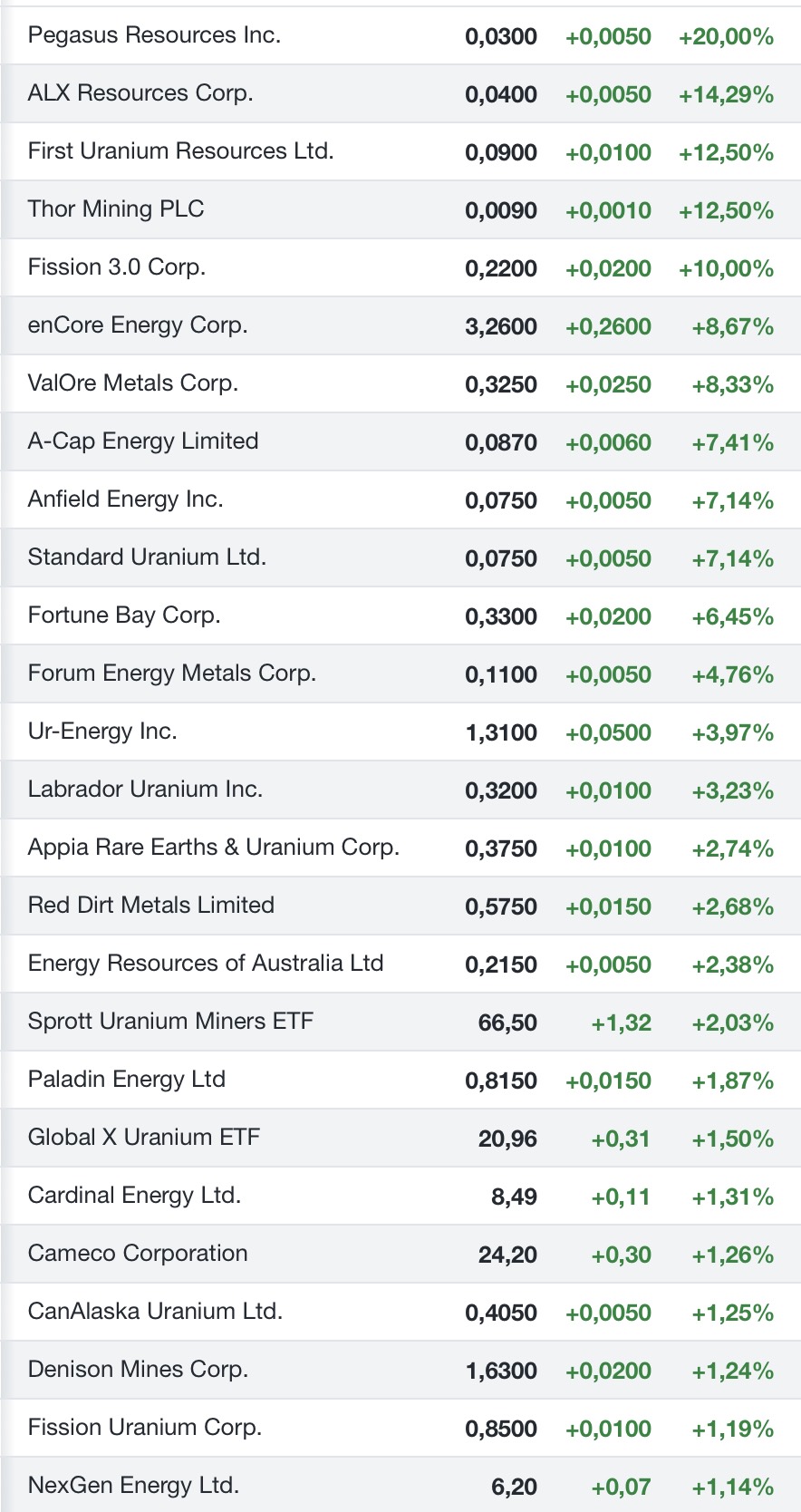
Task: Open Labrador Uranium Inc. details
Action: pos(145,790)
